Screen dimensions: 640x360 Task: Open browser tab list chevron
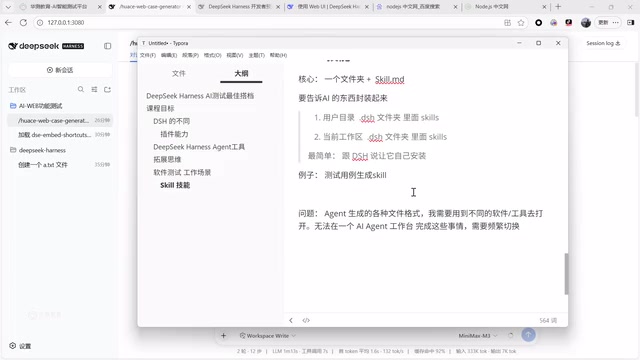pos(8,7)
